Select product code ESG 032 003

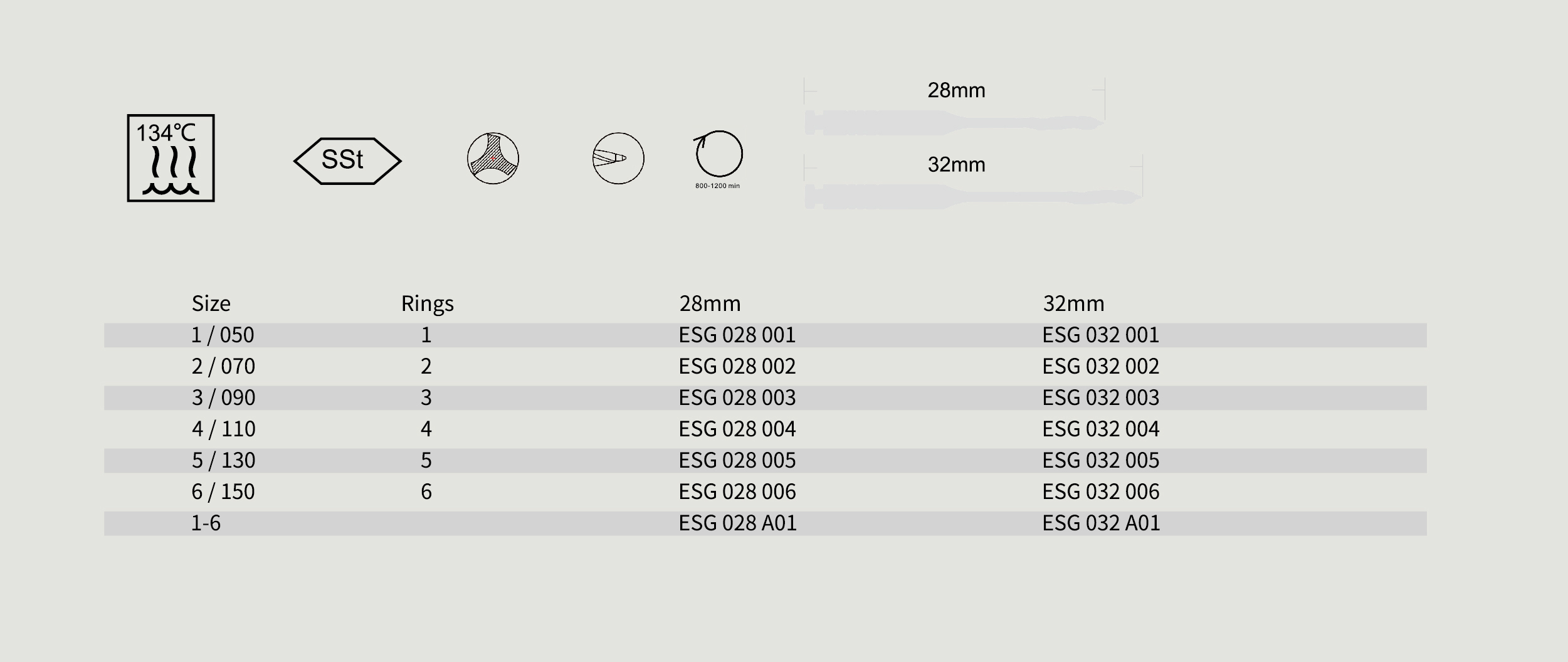pos(1100,397)
